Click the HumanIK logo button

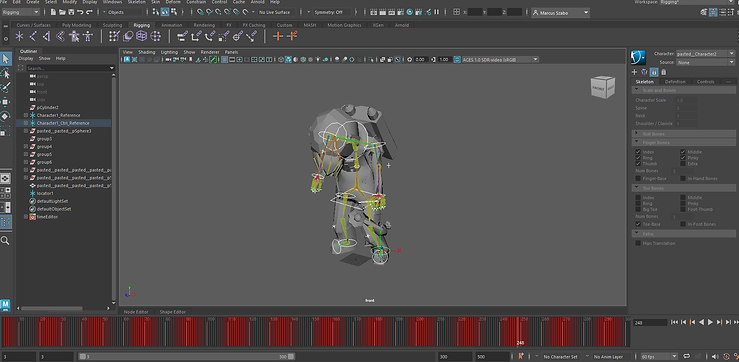(638, 58)
